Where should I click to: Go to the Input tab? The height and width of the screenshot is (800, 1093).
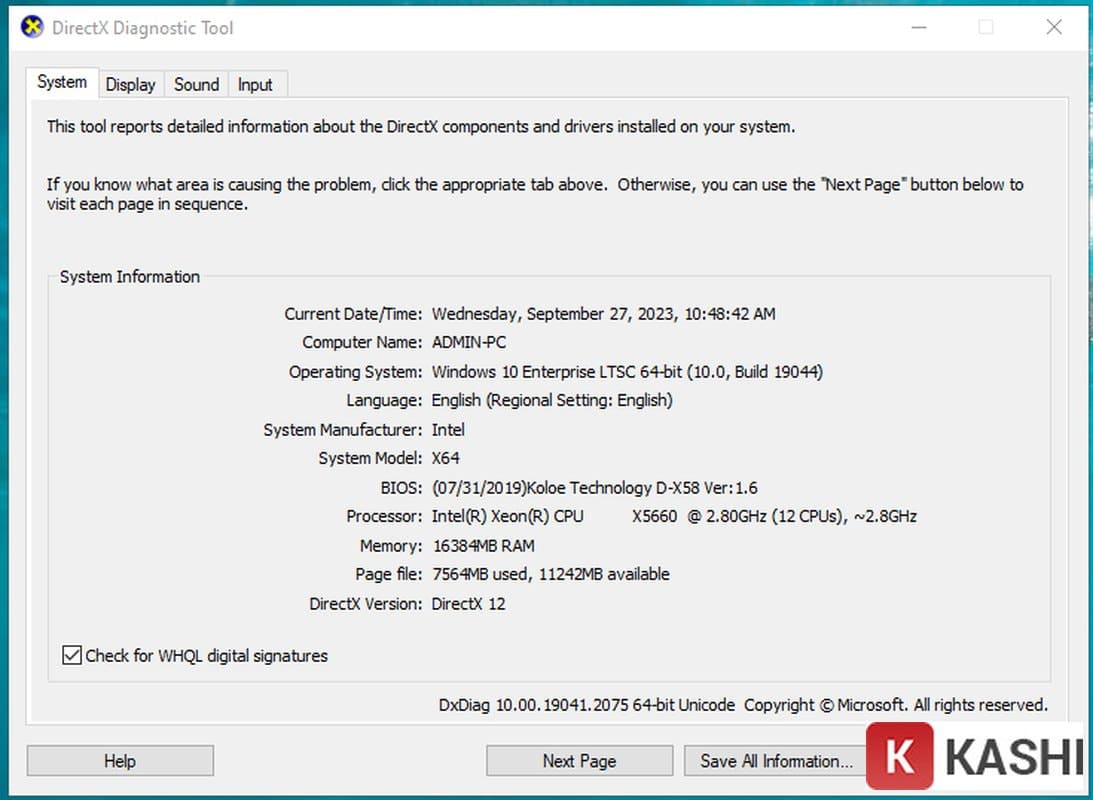(x=255, y=85)
